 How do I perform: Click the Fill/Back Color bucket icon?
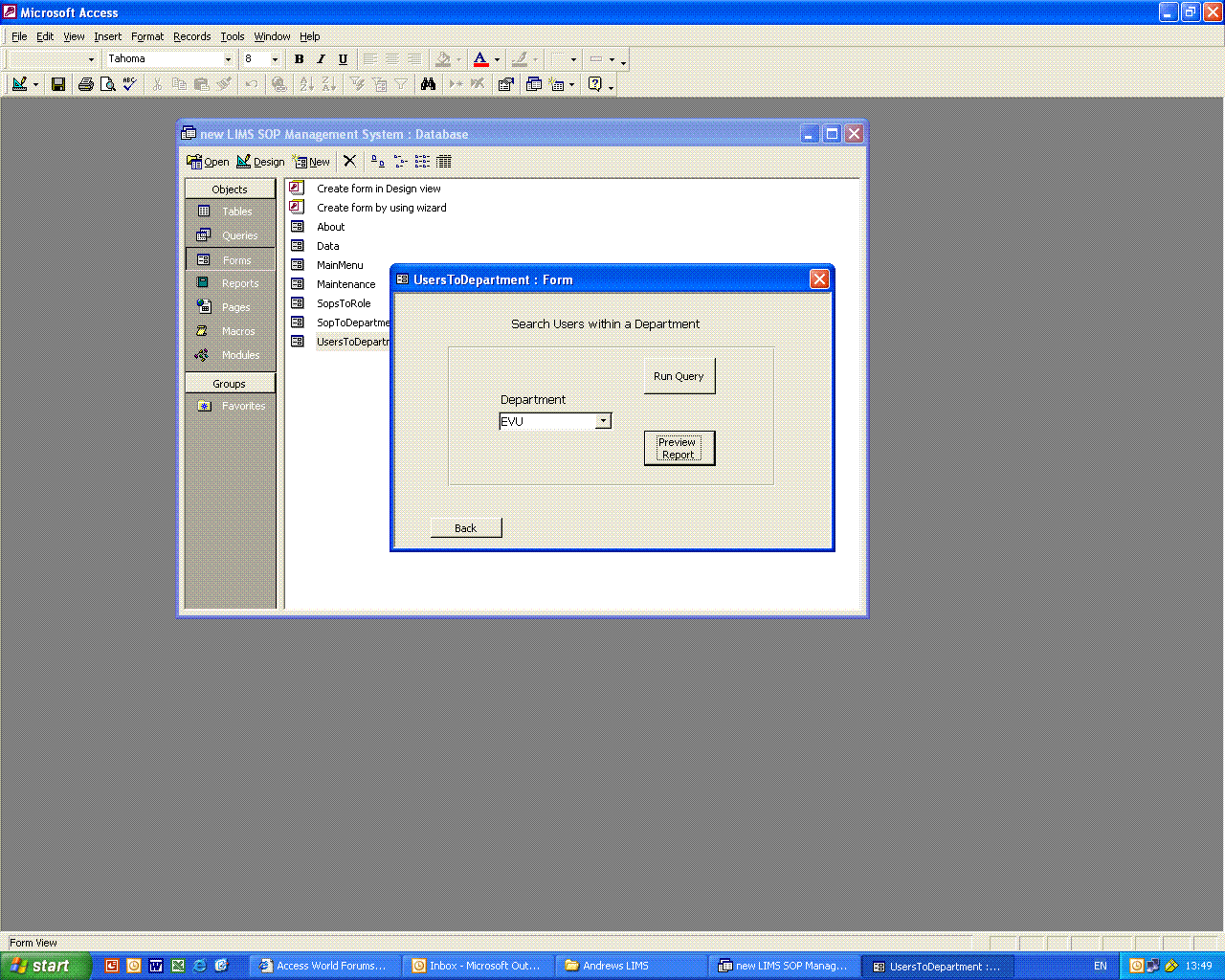(442, 59)
